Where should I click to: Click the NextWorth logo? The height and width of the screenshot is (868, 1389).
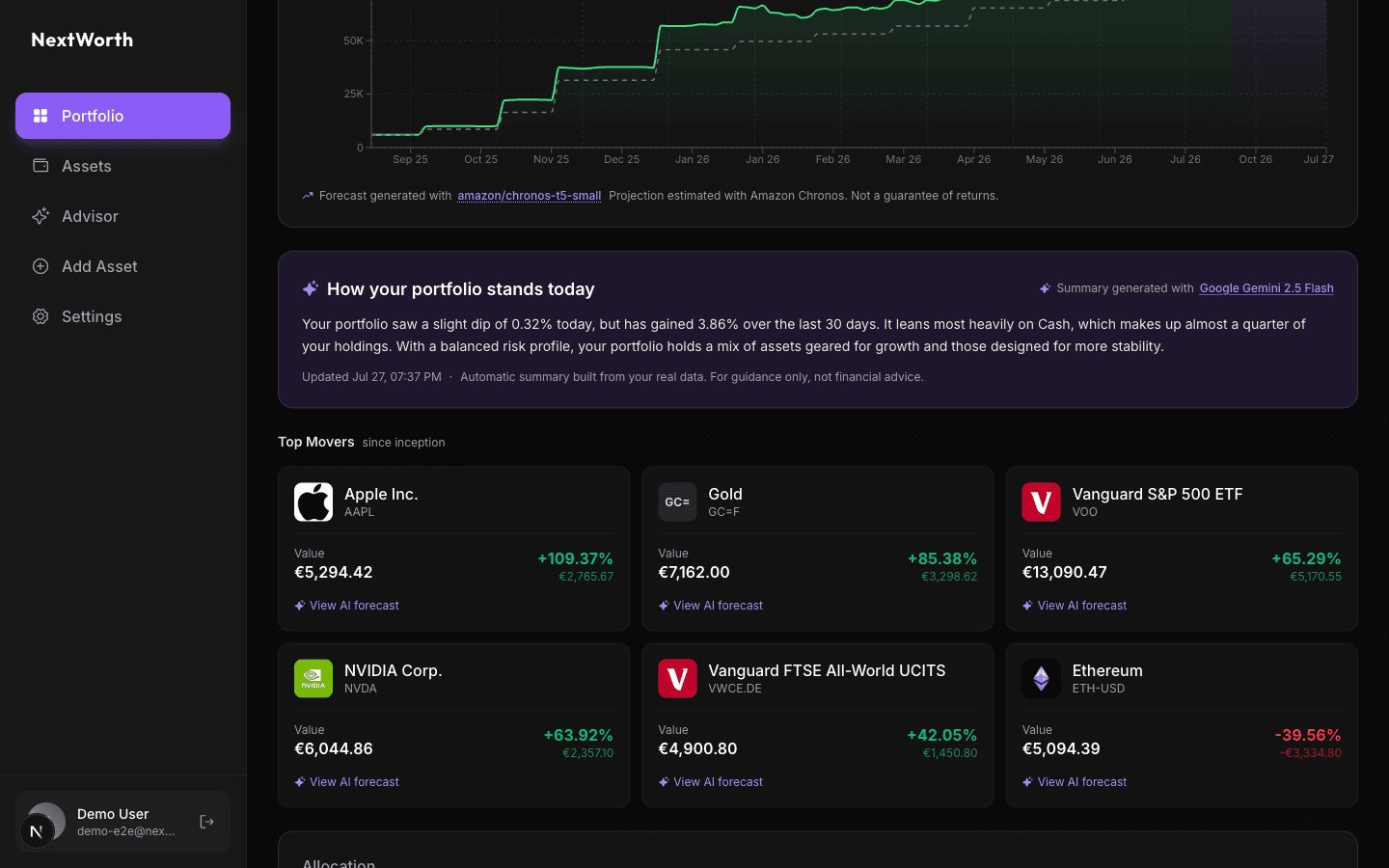[82, 40]
